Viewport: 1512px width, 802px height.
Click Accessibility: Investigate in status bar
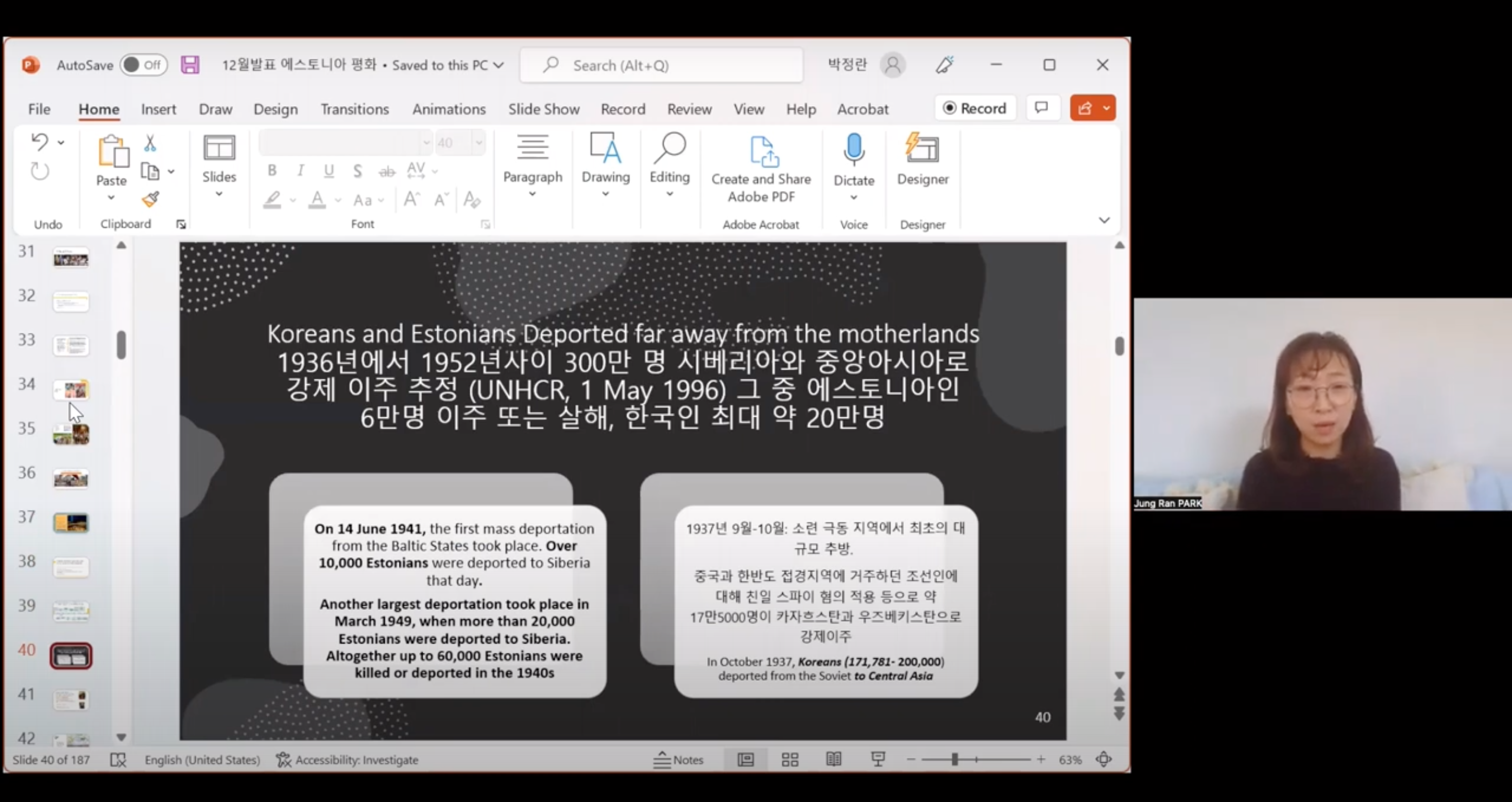[x=348, y=760]
